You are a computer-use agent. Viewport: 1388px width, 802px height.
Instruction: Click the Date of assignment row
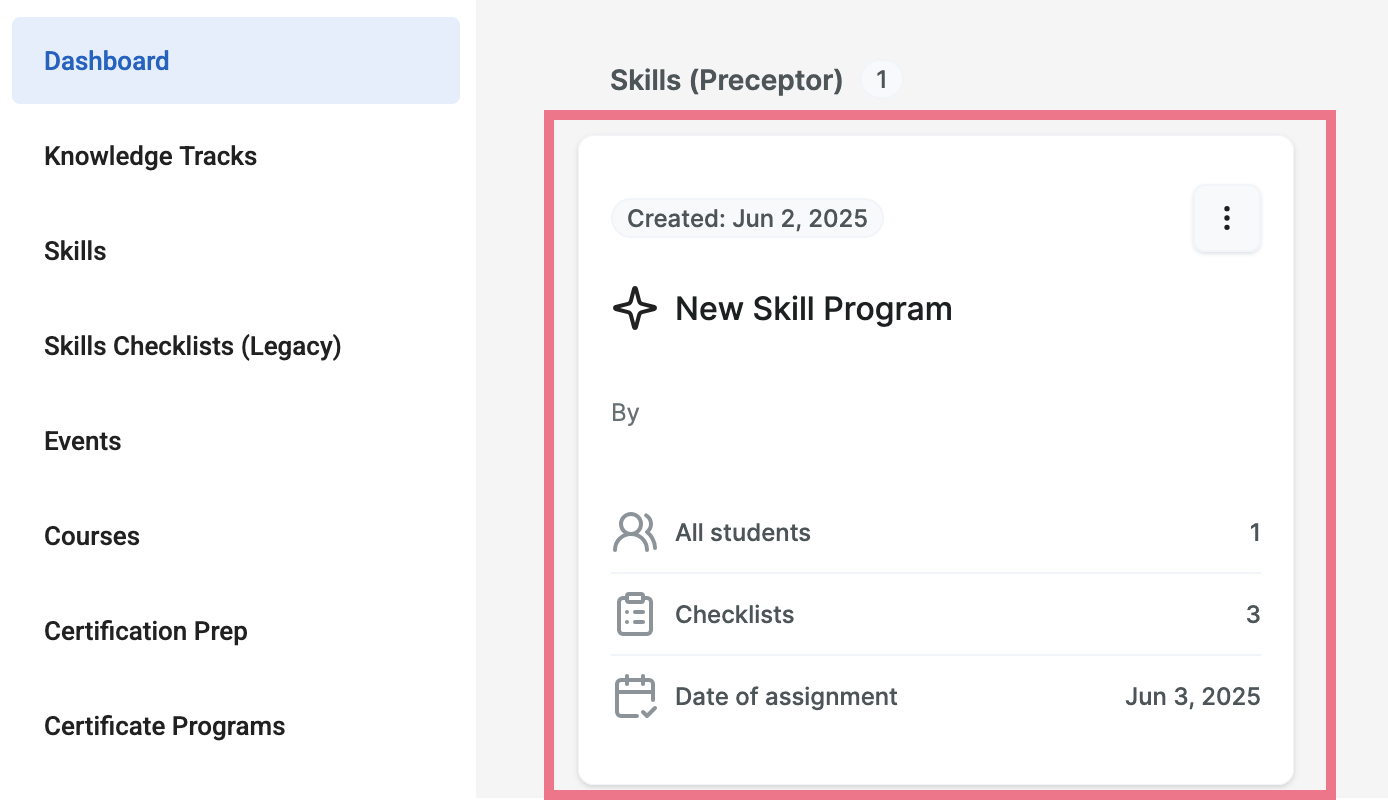point(936,696)
